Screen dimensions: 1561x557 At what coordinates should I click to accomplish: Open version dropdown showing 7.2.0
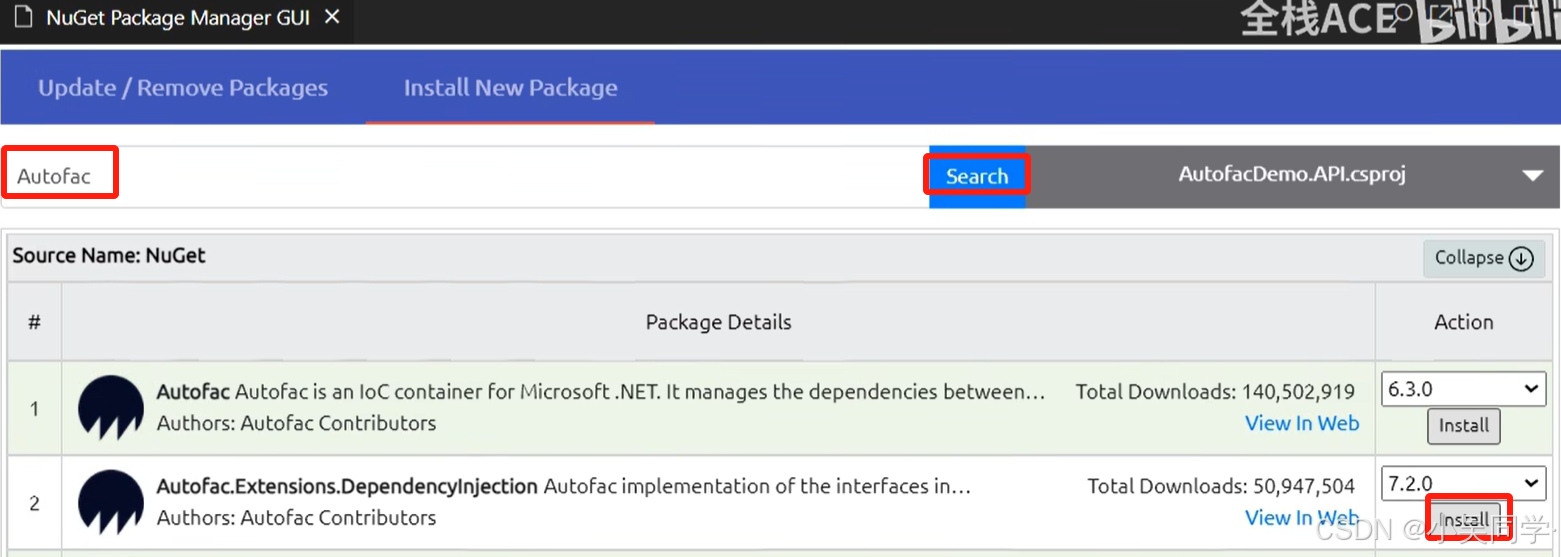coord(1464,484)
